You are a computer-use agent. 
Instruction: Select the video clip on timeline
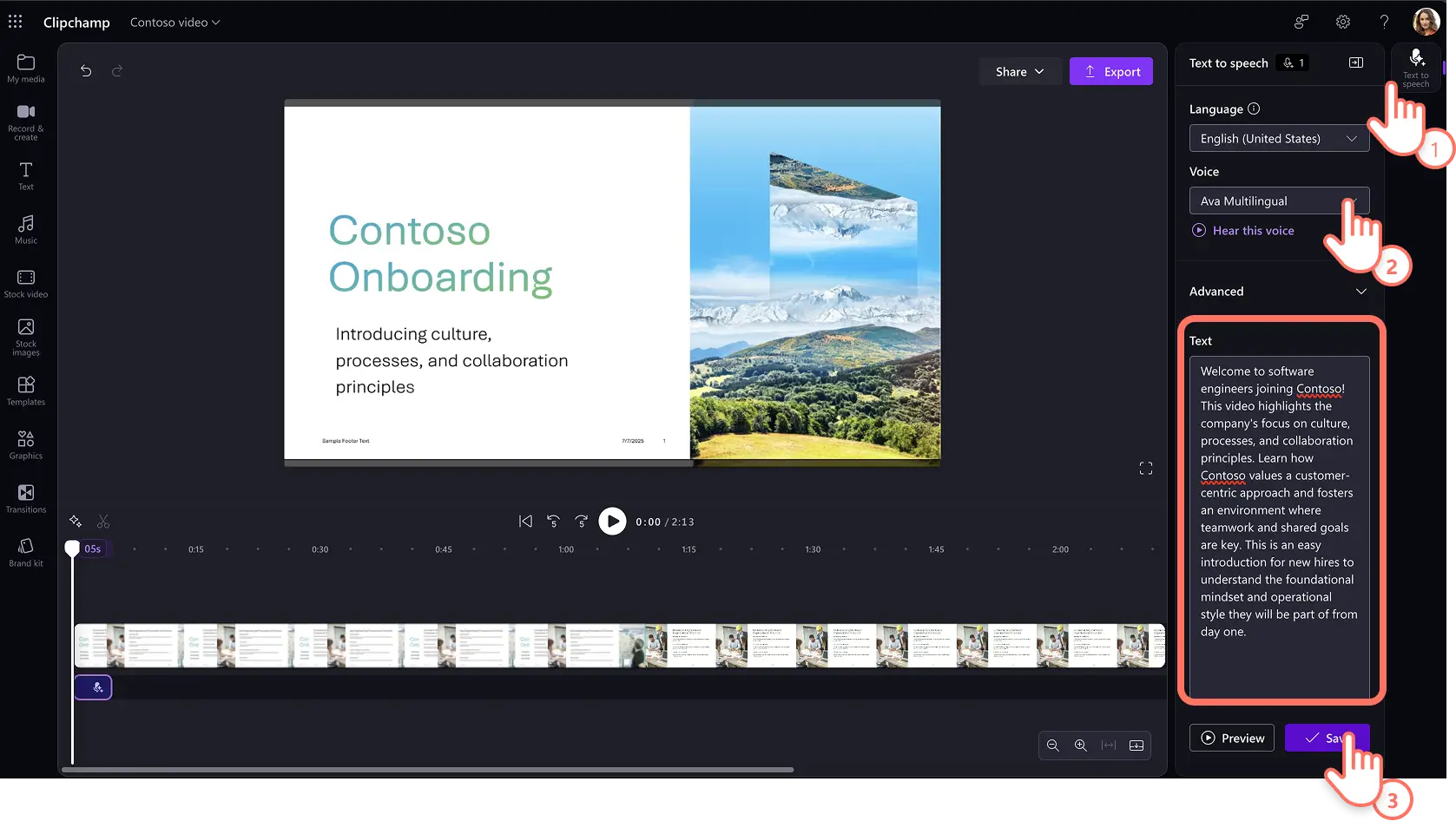(x=619, y=646)
